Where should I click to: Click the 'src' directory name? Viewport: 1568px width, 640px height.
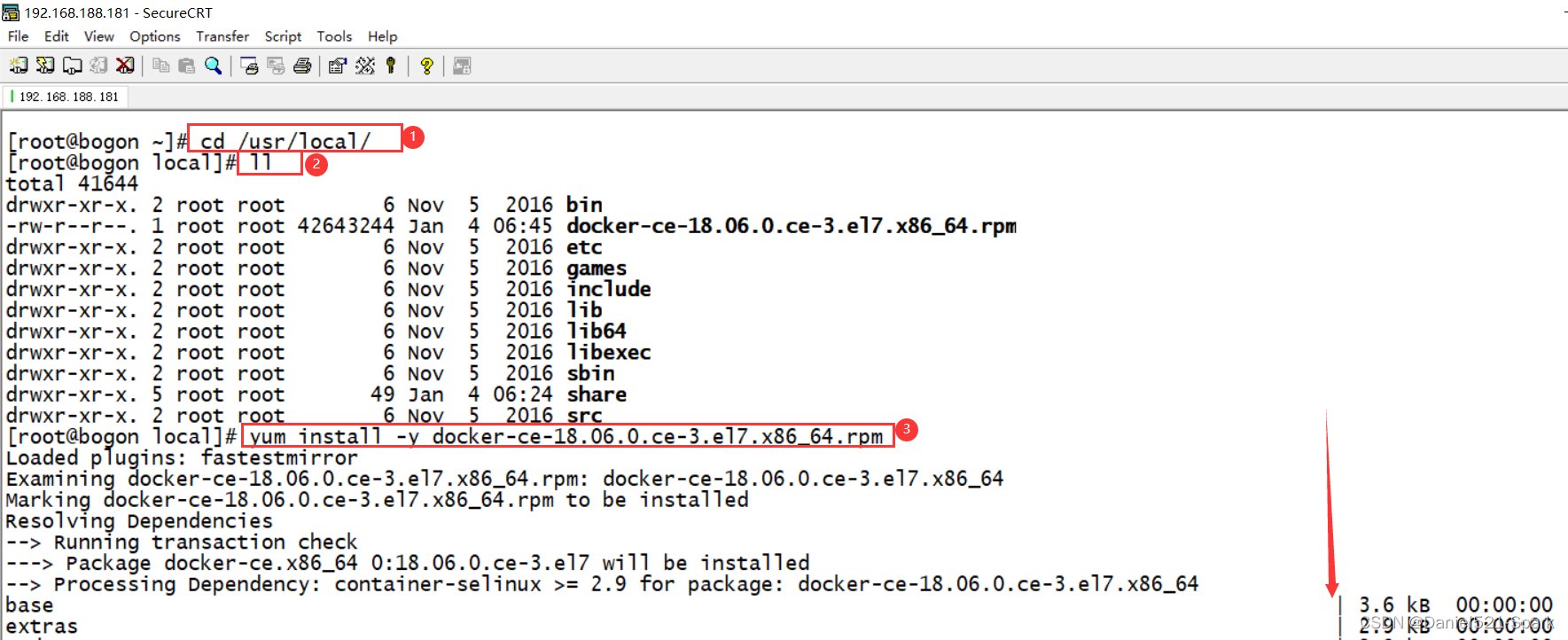click(x=584, y=415)
